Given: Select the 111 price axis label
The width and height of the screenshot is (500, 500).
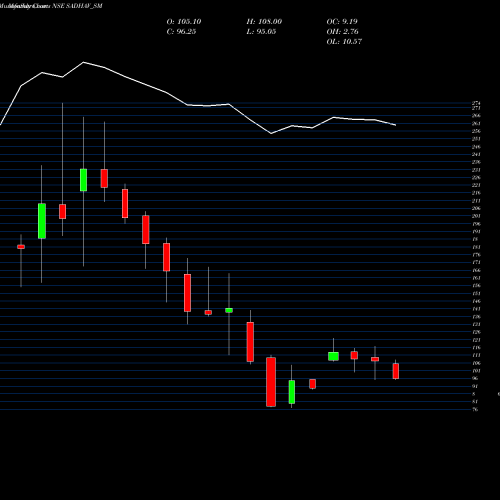Looking at the screenshot, I should point(476,355).
